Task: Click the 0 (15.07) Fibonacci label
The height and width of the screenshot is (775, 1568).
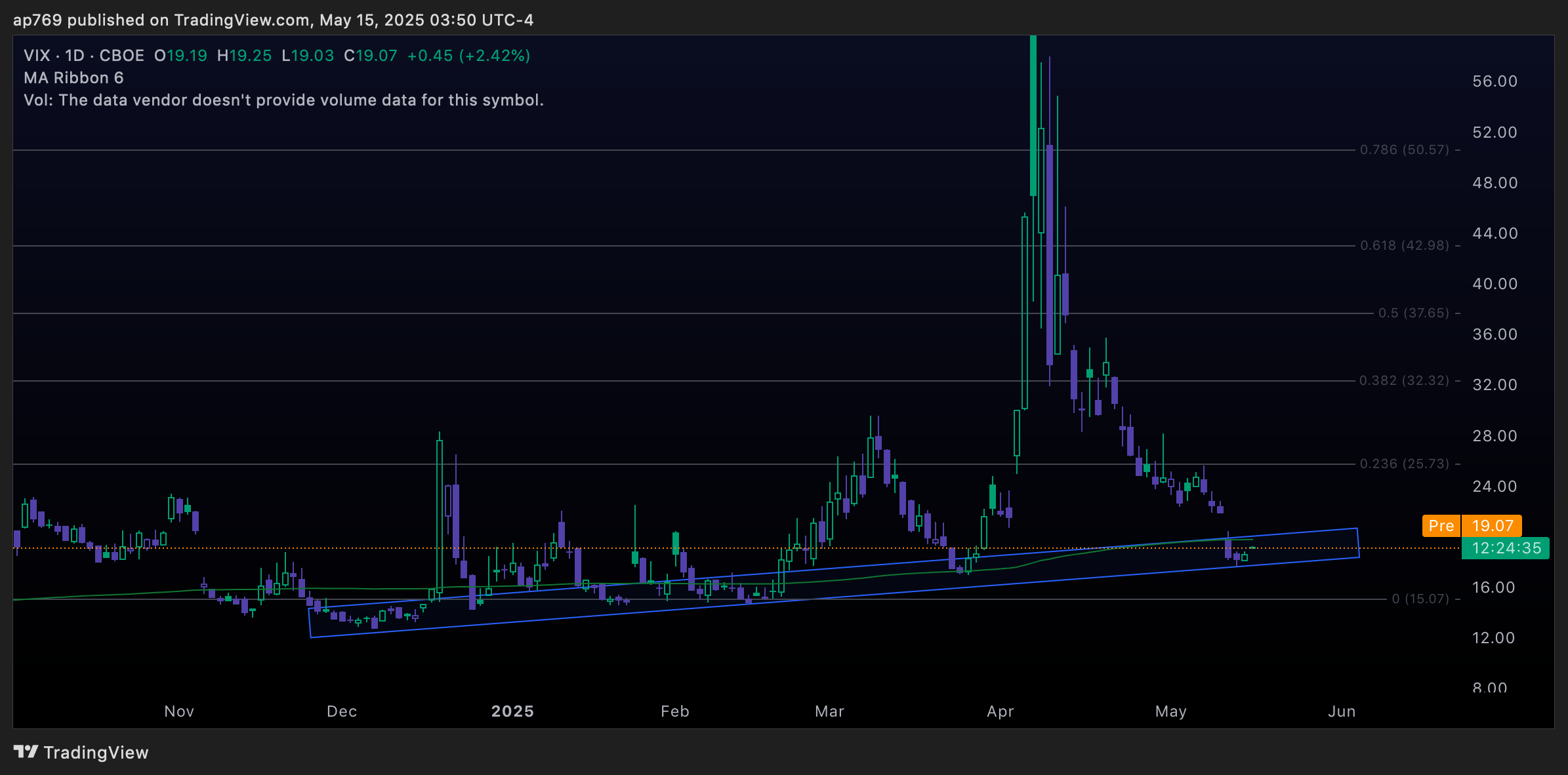Action: click(x=1420, y=599)
